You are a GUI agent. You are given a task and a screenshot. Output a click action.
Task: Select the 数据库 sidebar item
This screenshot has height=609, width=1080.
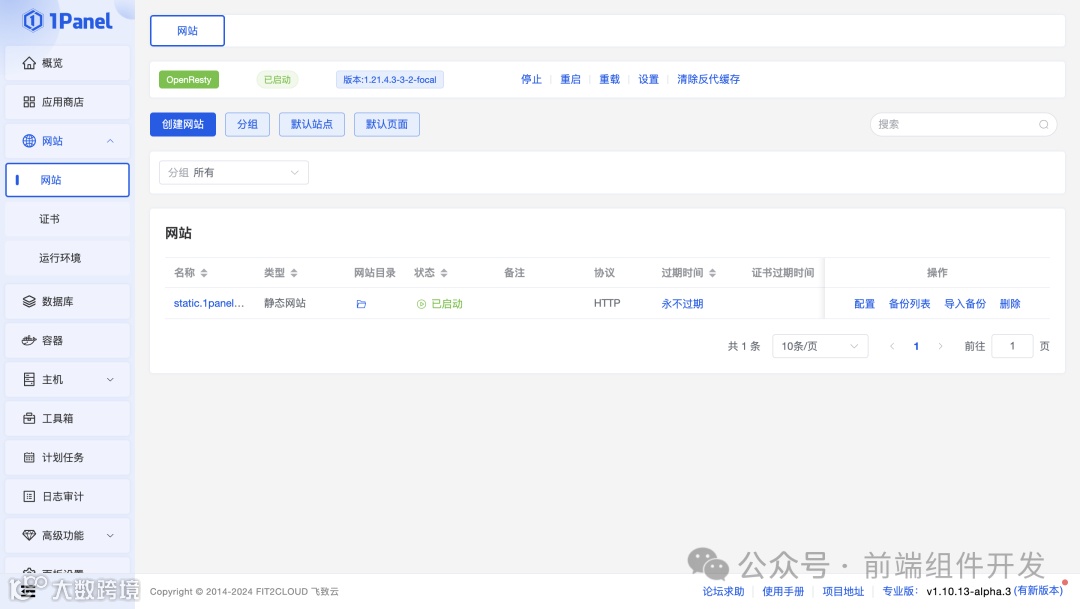(x=55, y=301)
